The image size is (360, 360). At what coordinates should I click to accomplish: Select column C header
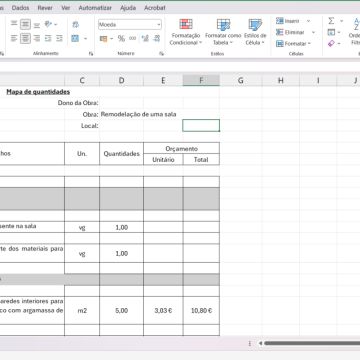[x=82, y=80]
